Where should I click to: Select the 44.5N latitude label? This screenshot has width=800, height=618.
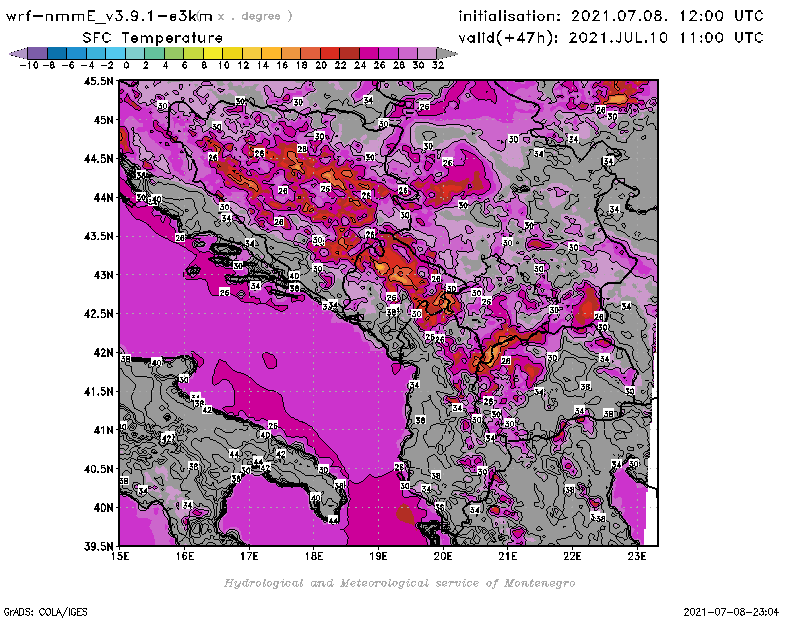tap(99, 158)
